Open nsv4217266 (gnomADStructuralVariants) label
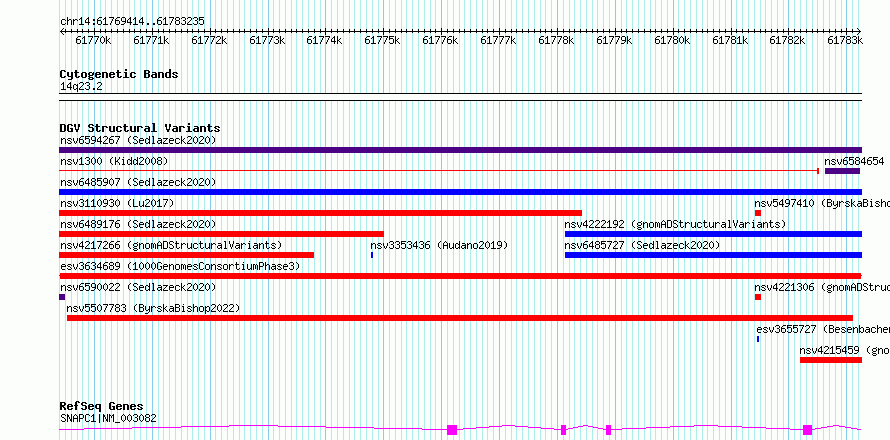The height and width of the screenshot is (440, 890). (171, 245)
